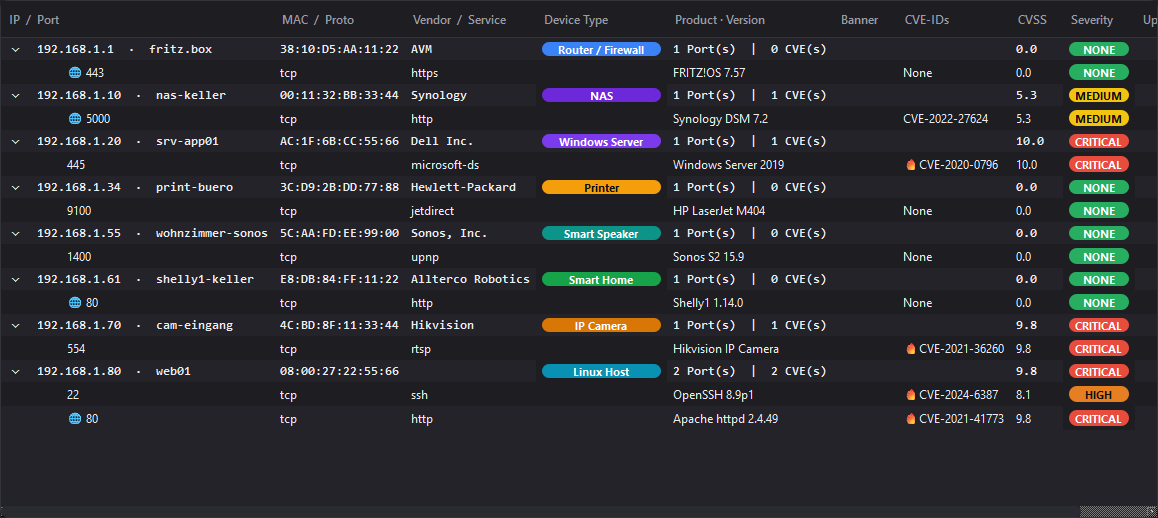Open CVE-2021-41773 entry
The width and height of the screenshot is (1158, 518).
pyautogui.click(x=962, y=418)
